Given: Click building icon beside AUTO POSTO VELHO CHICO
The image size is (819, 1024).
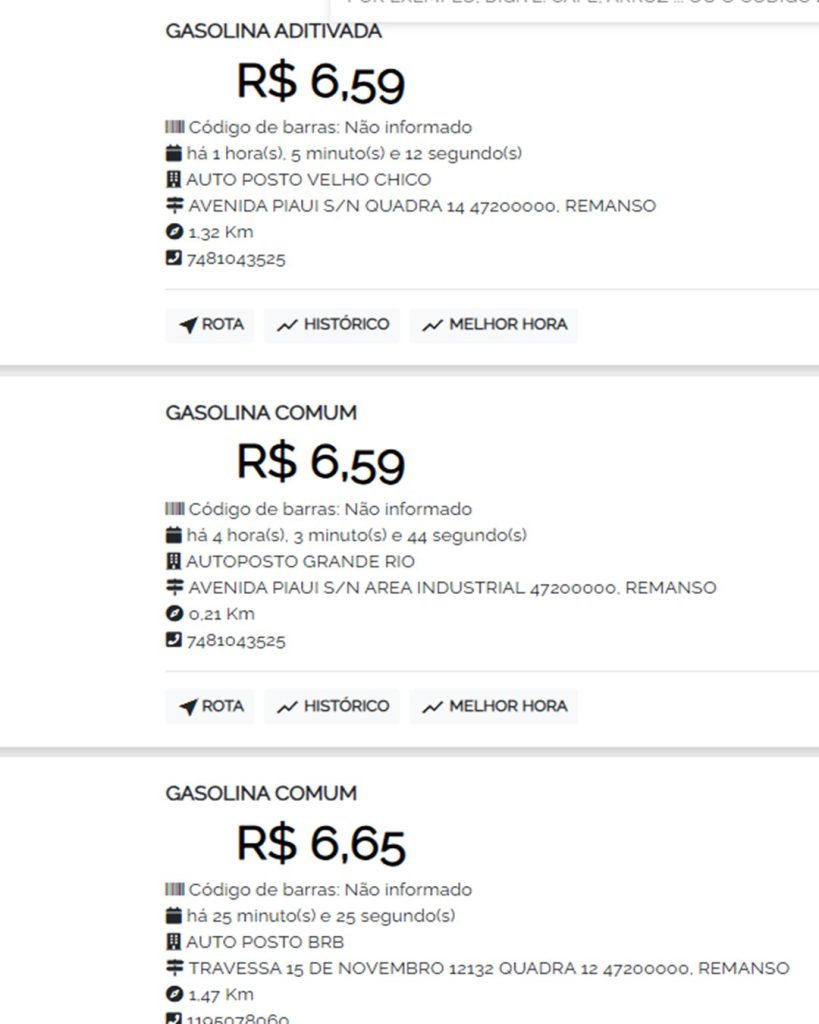Looking at the screenshot, I should tap(174, 180).
